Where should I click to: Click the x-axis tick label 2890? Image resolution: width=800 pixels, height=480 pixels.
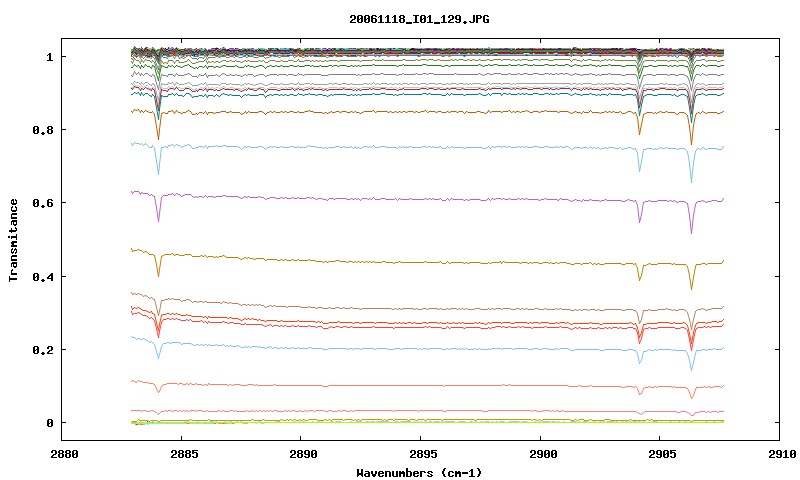(303, 454)
